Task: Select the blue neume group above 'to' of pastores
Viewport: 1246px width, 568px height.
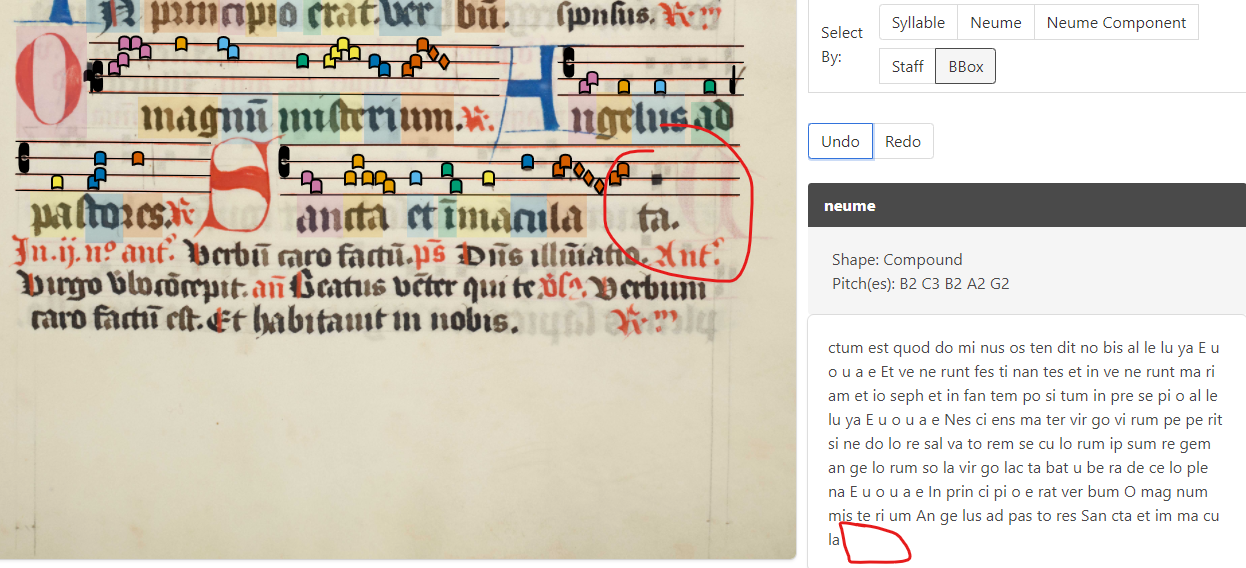Action: click(x=97, y=171)
